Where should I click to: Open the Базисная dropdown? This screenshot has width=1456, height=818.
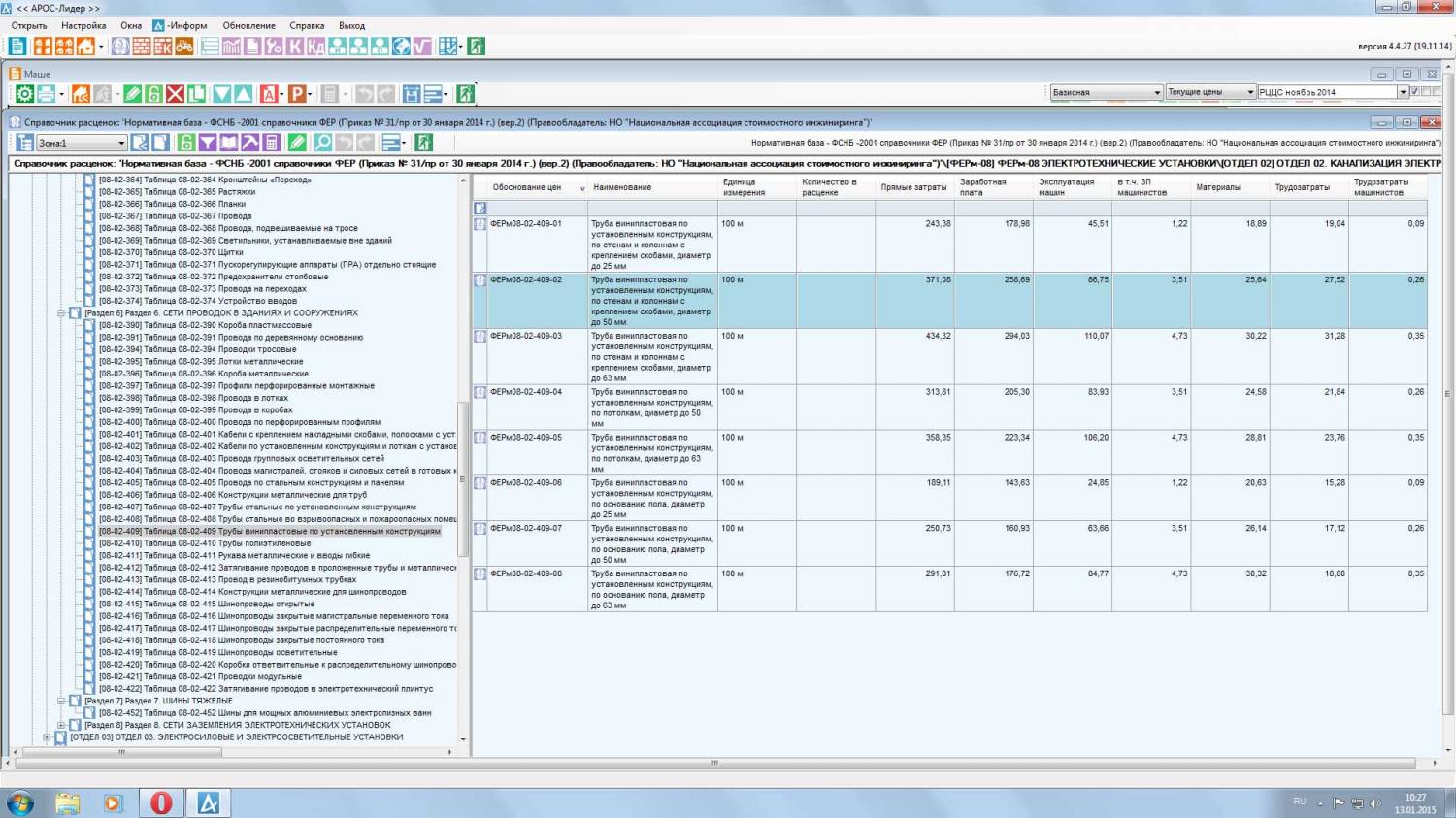click(1157, 92)
